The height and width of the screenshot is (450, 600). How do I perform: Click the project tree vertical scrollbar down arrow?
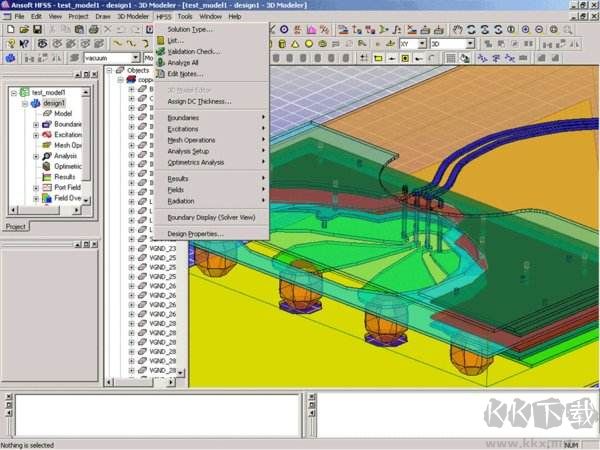click(86, 200)
